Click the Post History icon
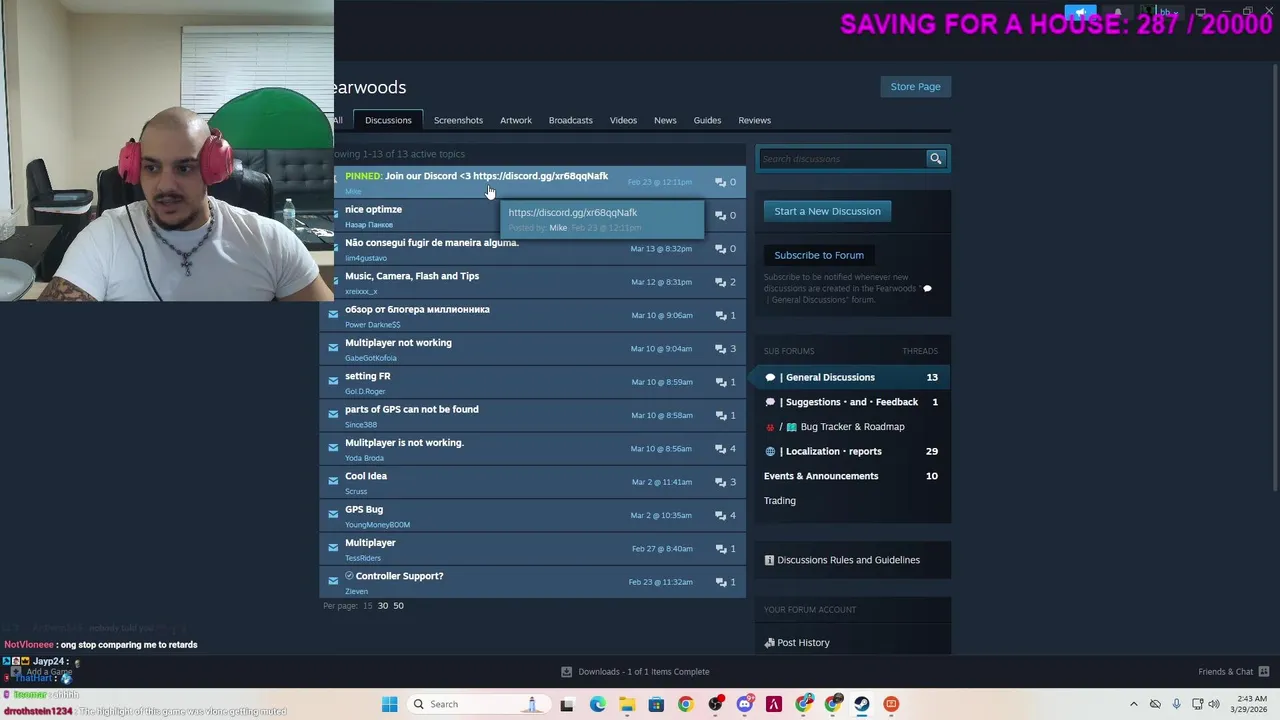Viewport: 1280px width, 720px height. tap(769, 643)
